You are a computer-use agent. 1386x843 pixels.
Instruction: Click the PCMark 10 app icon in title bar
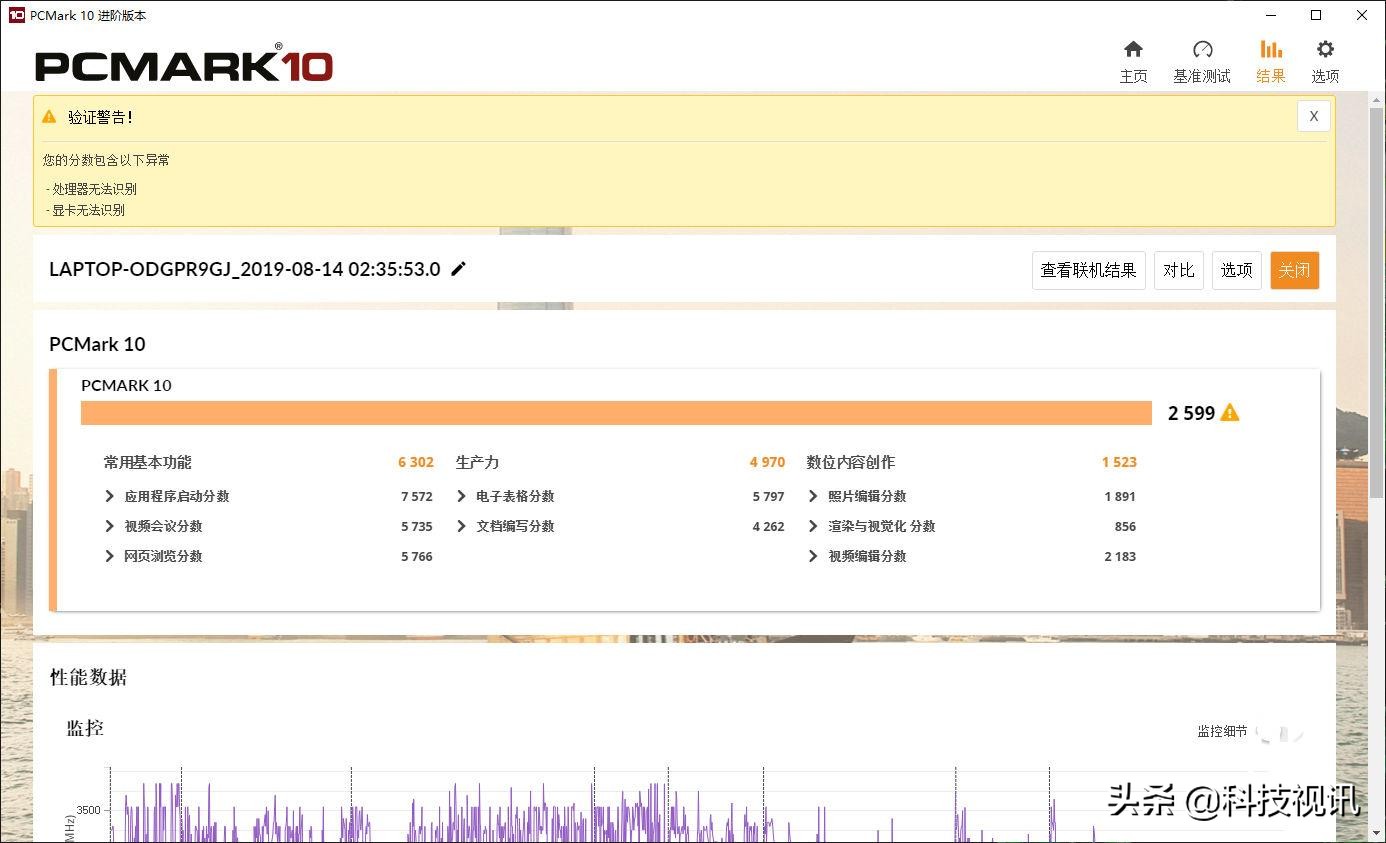coord(16,15)
